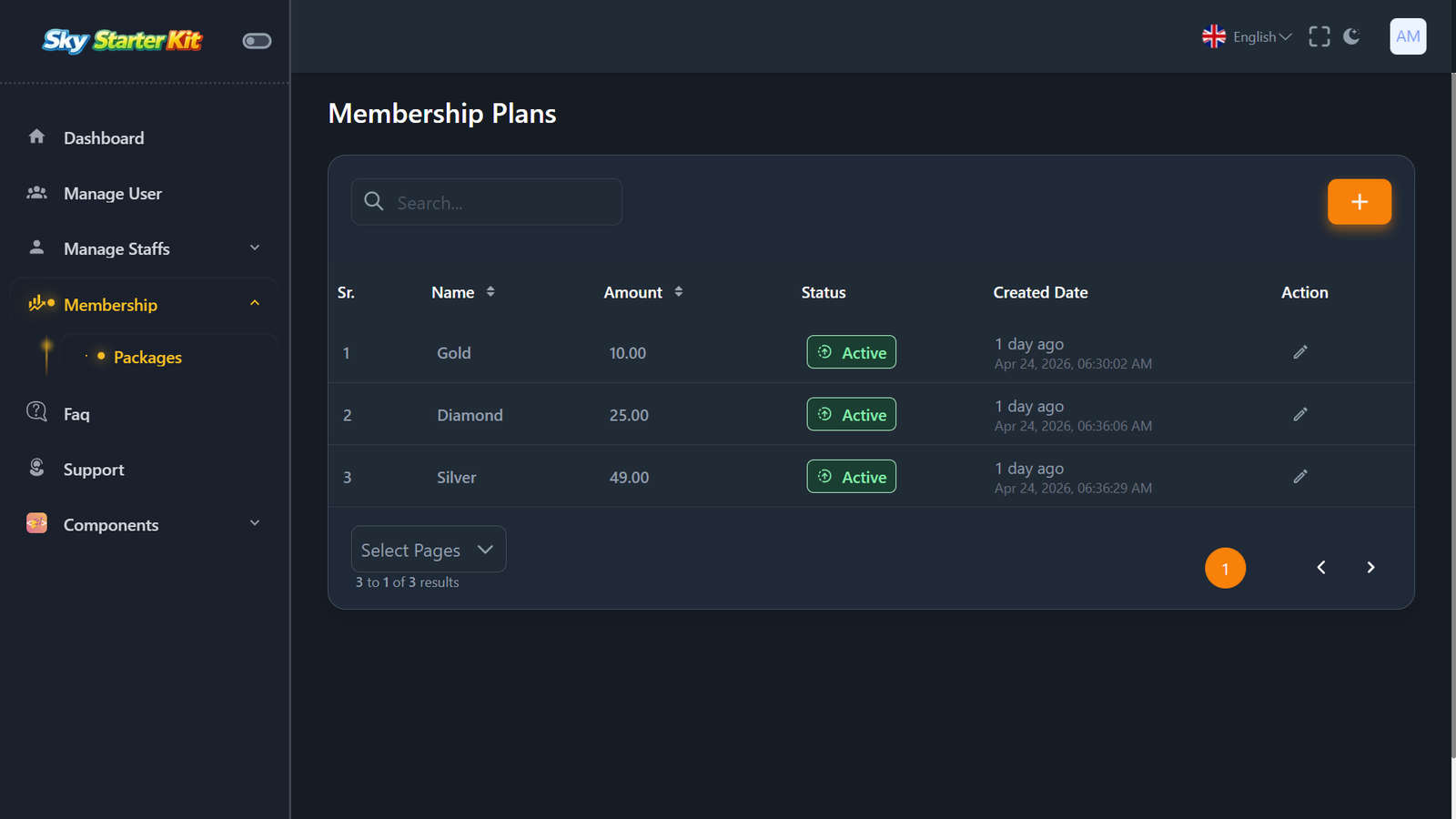The width and height of the screenshot is (1456, 819).
Task: Open the English language dropdown
Action: [x=1247, y=36]
